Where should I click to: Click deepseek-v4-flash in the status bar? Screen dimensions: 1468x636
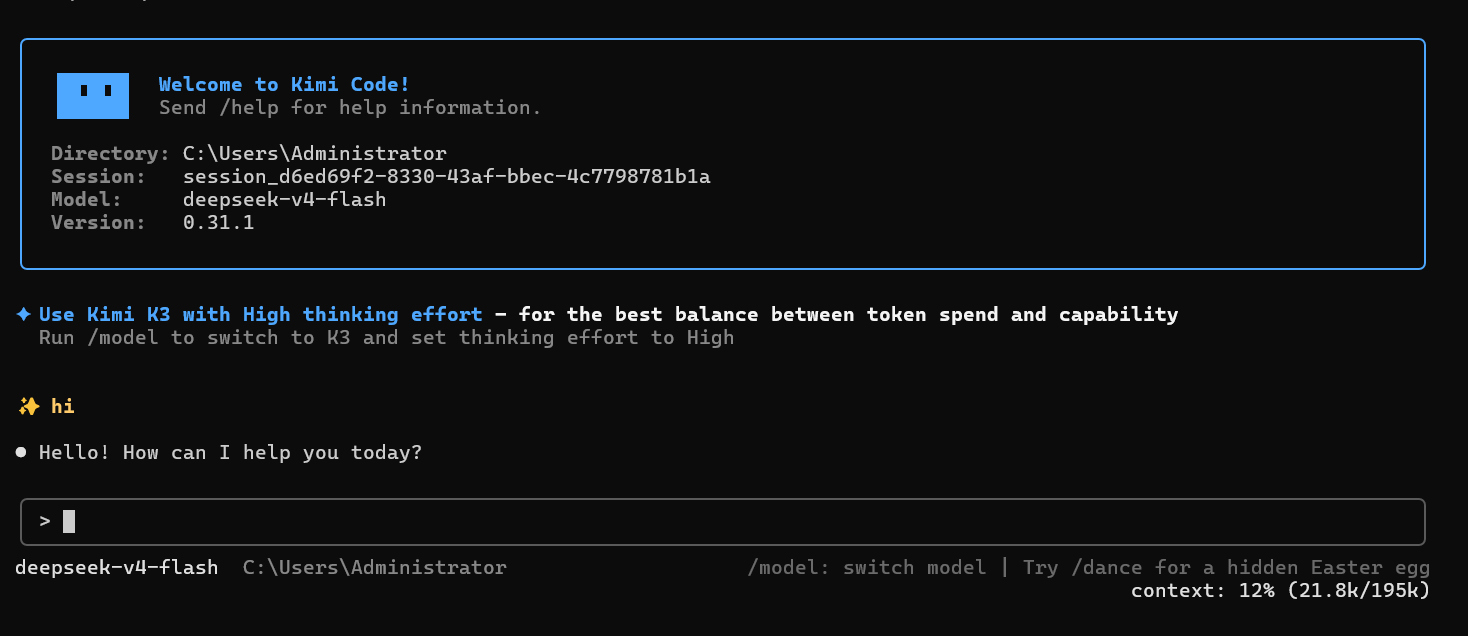(117, 567)
